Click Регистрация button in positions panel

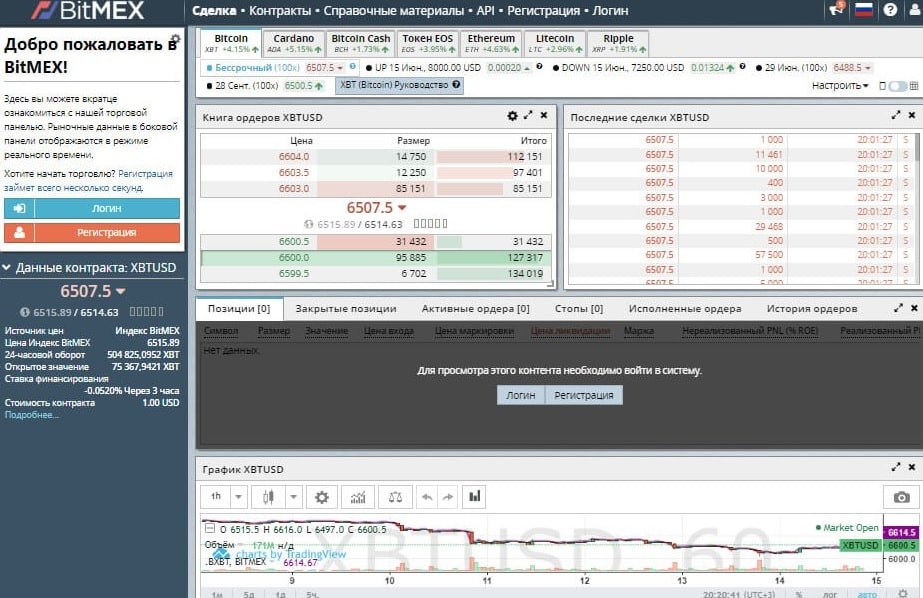pyautogui.click(x=583, y=395)
